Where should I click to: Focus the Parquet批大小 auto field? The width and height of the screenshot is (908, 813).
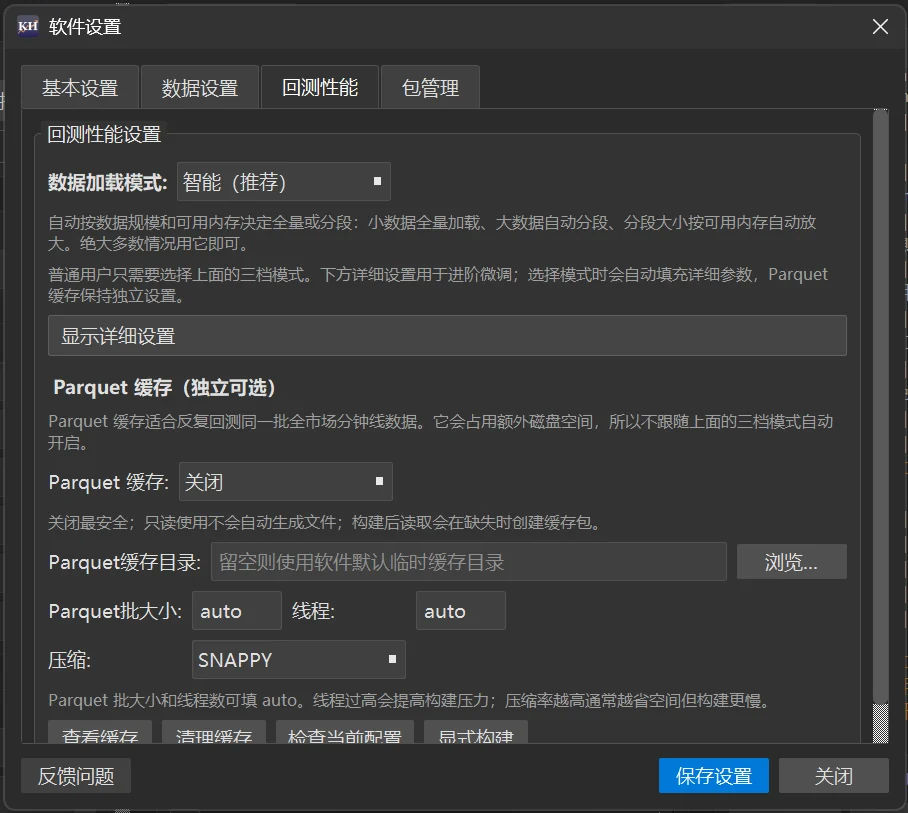(x=237, y=610)
